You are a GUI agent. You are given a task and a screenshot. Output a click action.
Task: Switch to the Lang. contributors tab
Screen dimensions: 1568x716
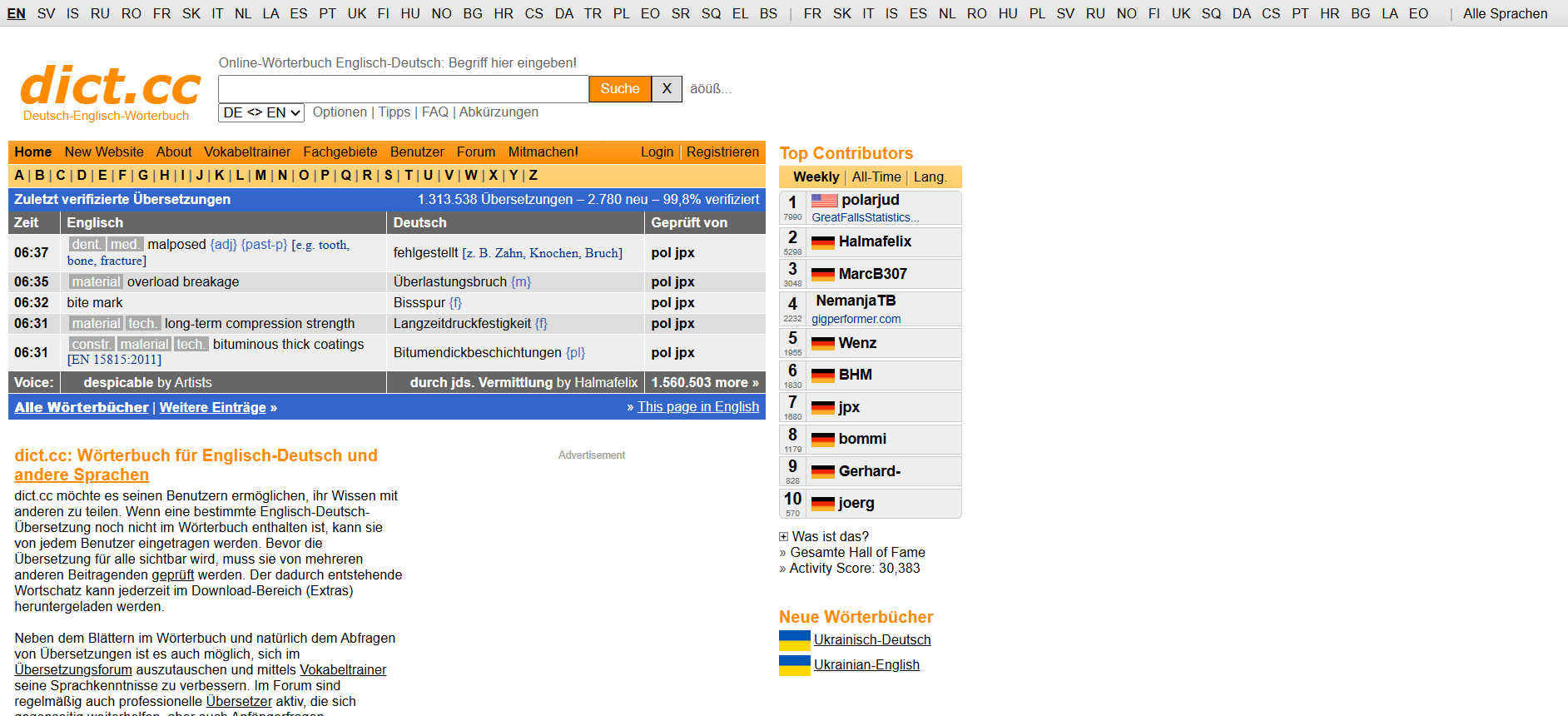point(930,177)
